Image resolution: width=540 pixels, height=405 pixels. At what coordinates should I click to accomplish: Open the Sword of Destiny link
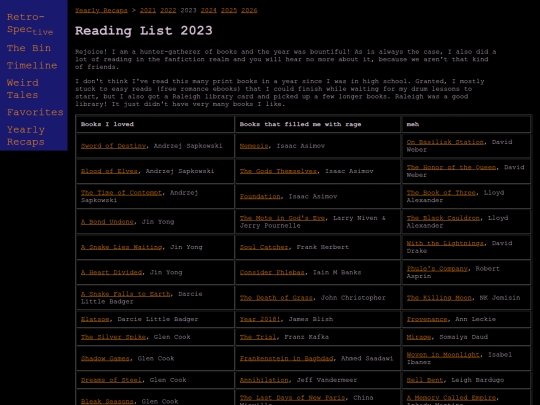[x=113, y=146]
